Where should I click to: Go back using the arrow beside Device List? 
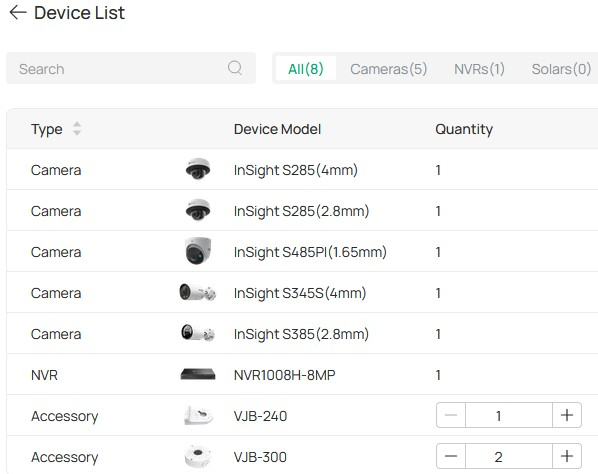18,13
